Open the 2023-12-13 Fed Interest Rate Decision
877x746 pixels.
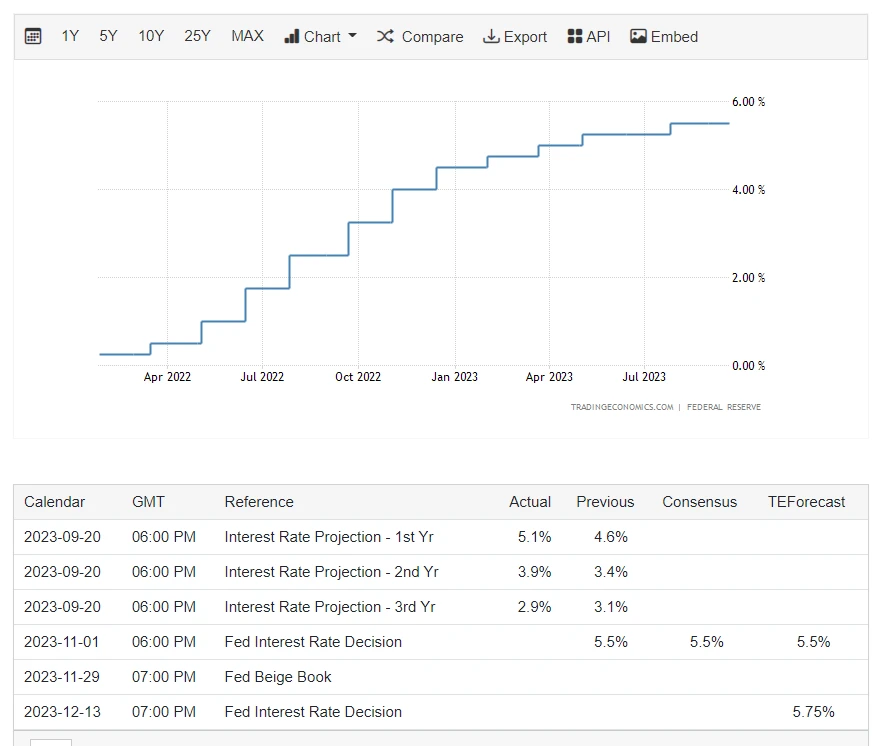(313, 712)
